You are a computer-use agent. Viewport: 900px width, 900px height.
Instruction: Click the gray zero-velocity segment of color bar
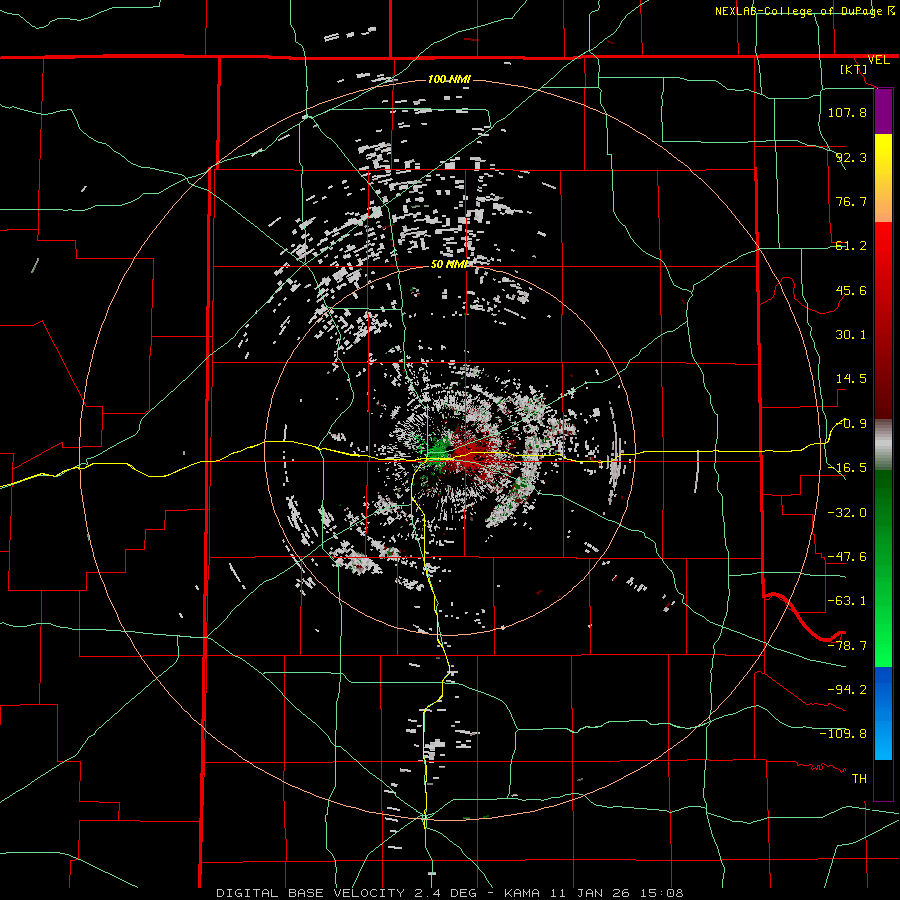(883, 444)
